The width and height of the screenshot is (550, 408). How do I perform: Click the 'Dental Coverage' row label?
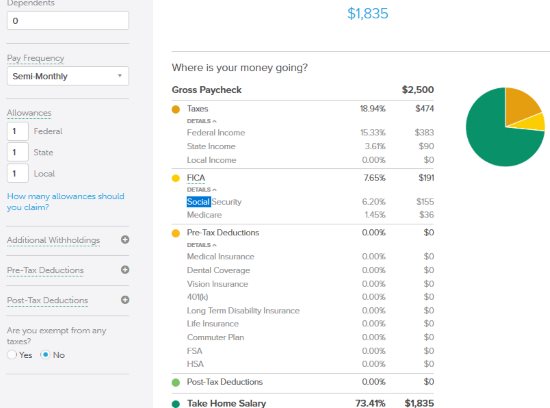click(219, 270)
